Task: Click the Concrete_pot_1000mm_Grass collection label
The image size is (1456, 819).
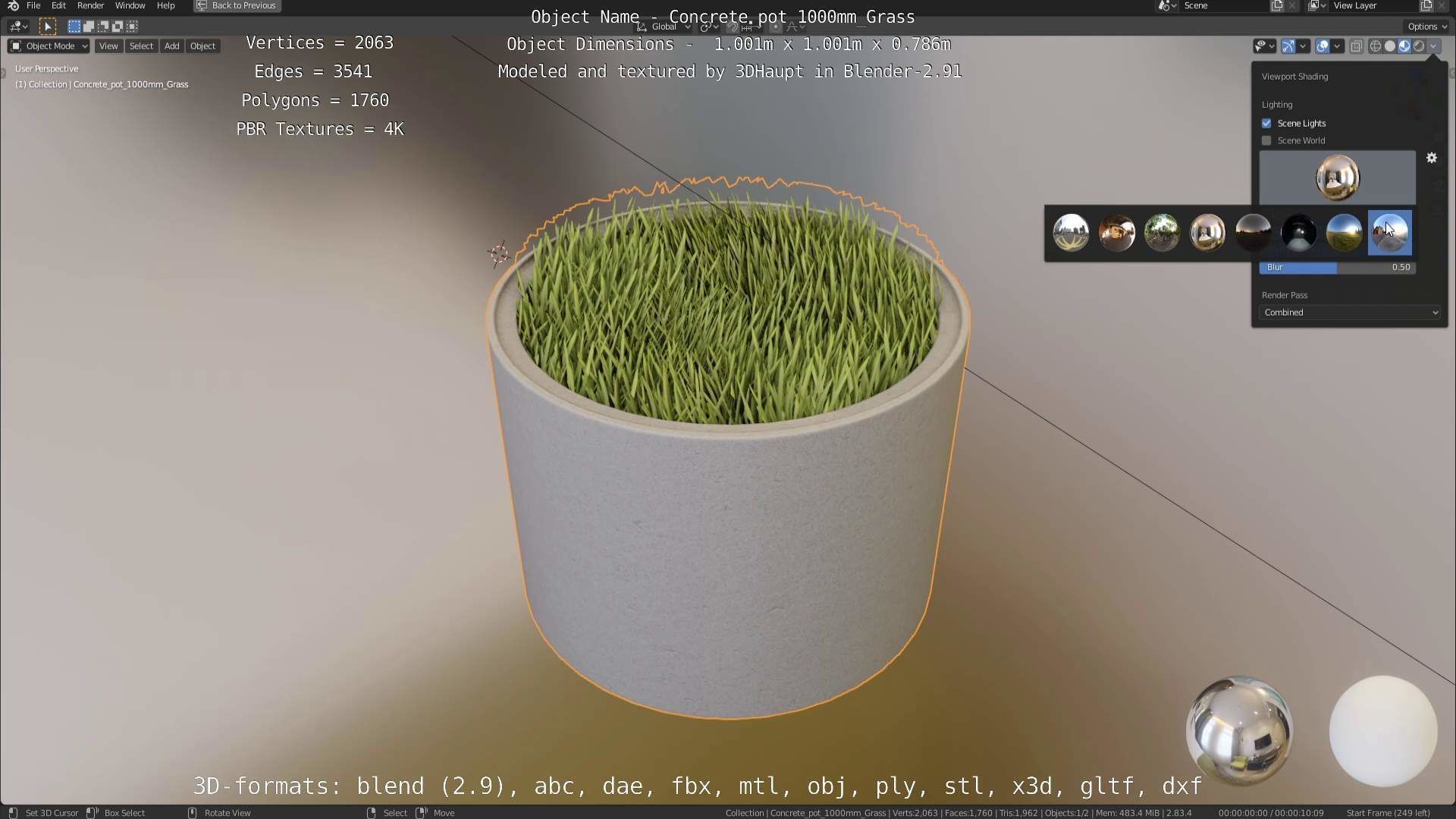Action: tap(102, 84)
